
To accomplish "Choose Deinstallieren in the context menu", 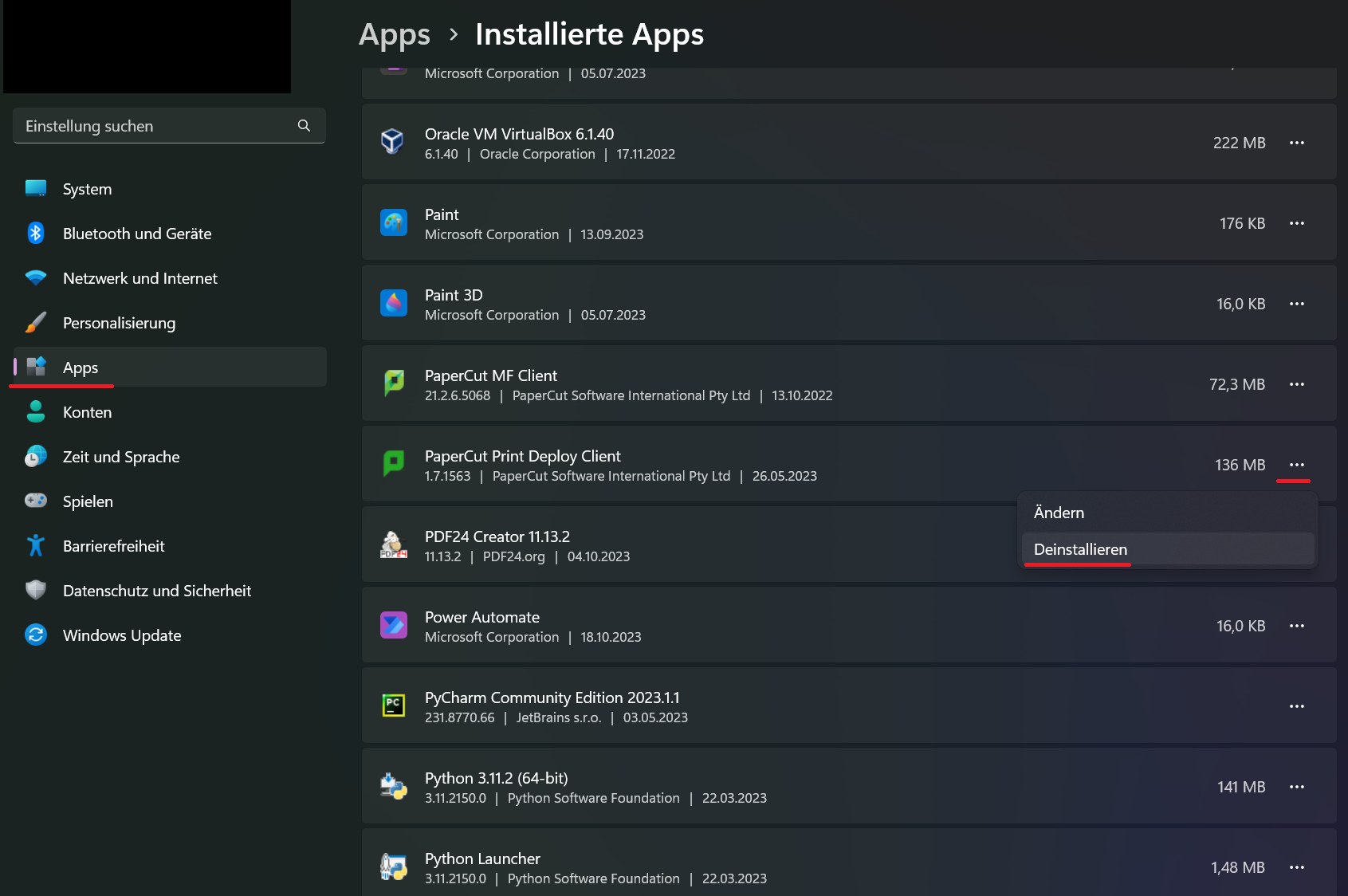I will 1168,549.
